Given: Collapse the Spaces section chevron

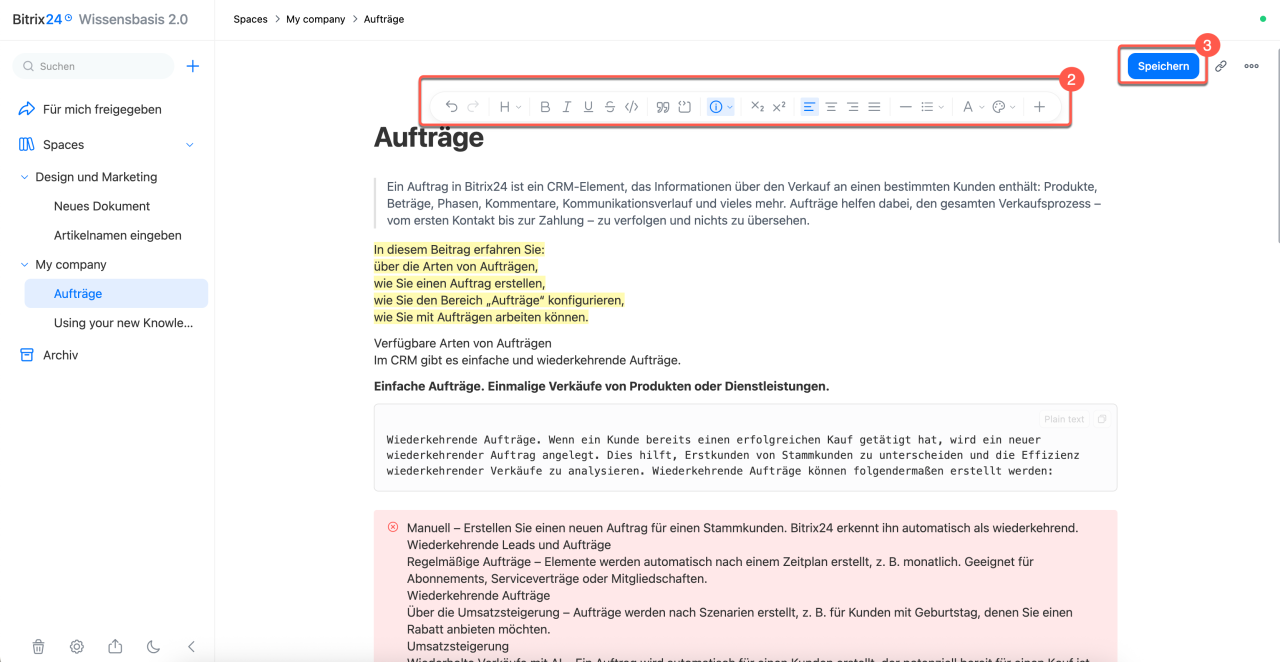Looking at the screenshot, I should click(190, 145).
